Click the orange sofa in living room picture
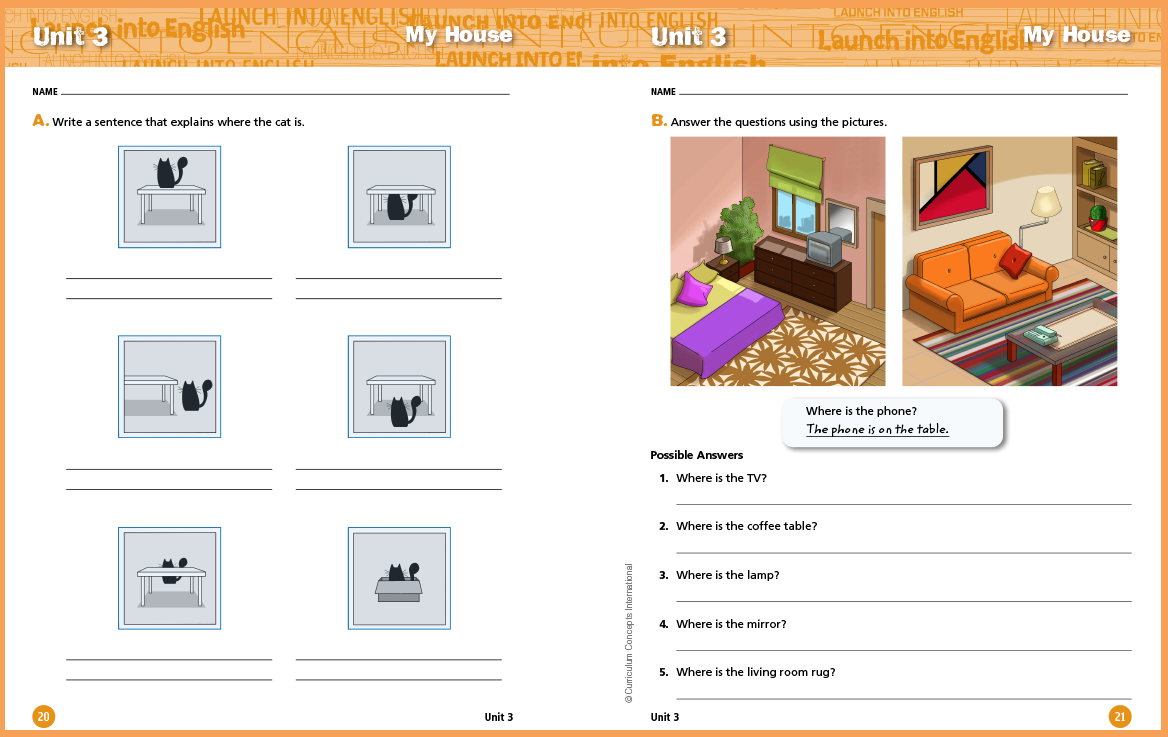Screen dimensions: 1168x737 (980, 283)
